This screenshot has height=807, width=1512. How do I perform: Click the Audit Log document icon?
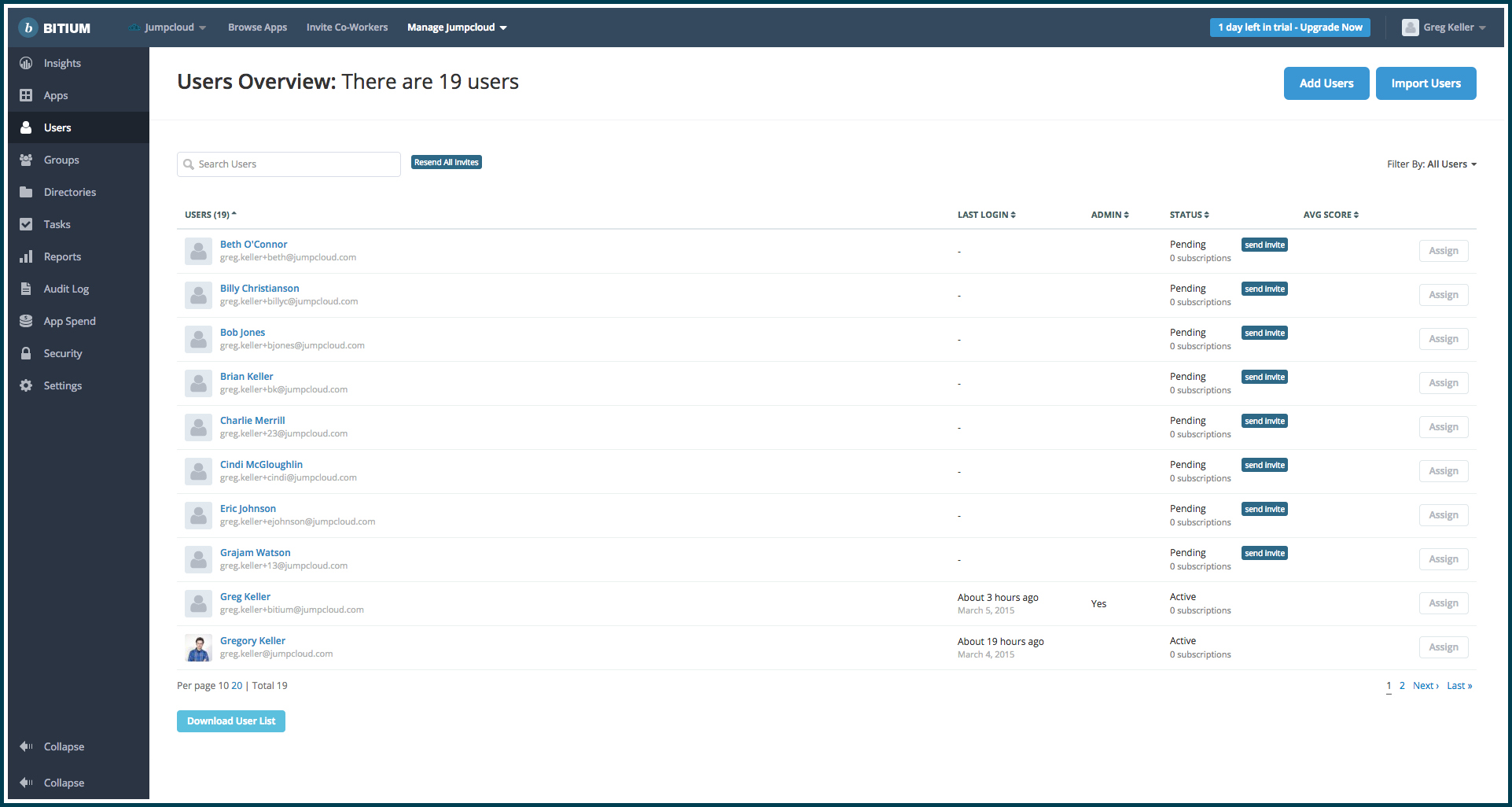point(26,289)
